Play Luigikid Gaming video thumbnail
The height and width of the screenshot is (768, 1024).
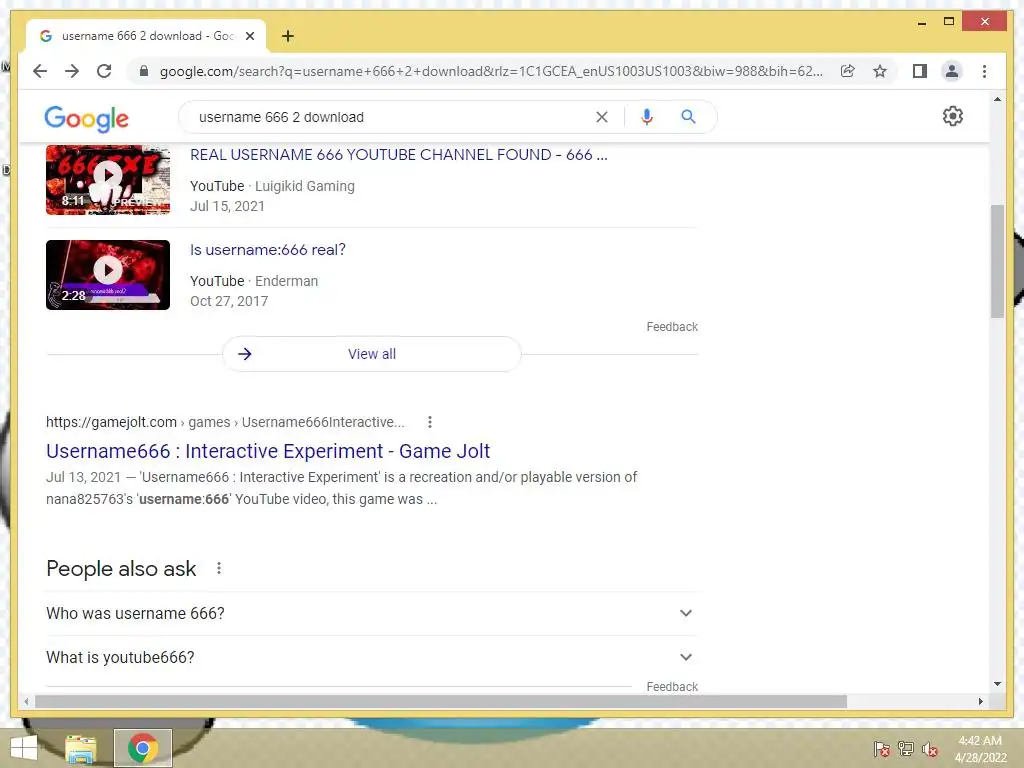coord(108,180)
